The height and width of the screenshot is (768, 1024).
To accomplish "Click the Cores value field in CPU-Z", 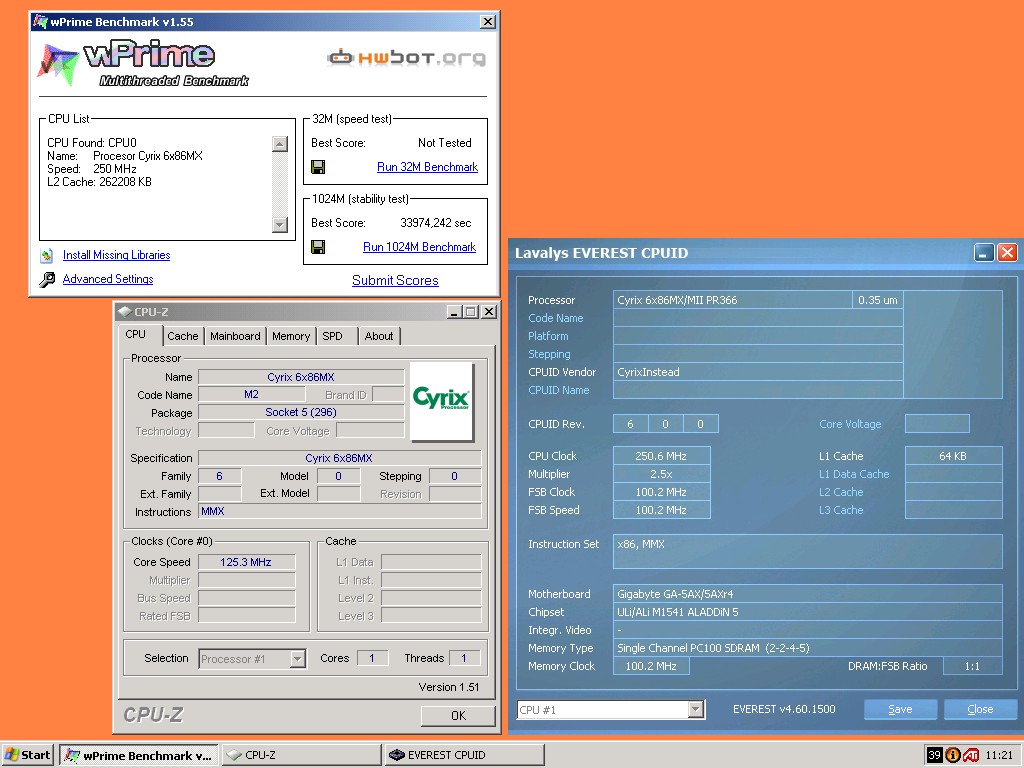I will (x=372, y=658).
